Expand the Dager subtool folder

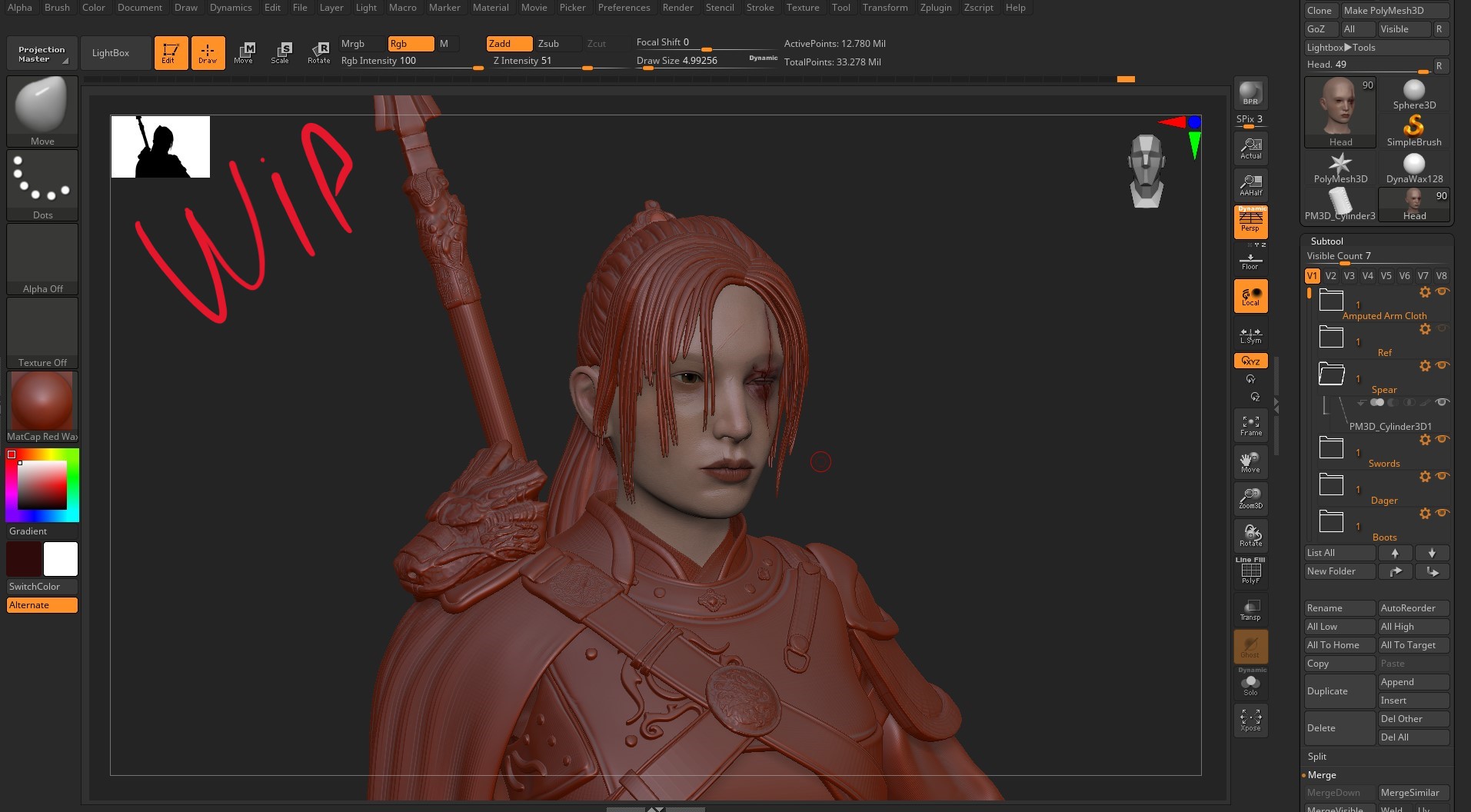point(1331,484)
